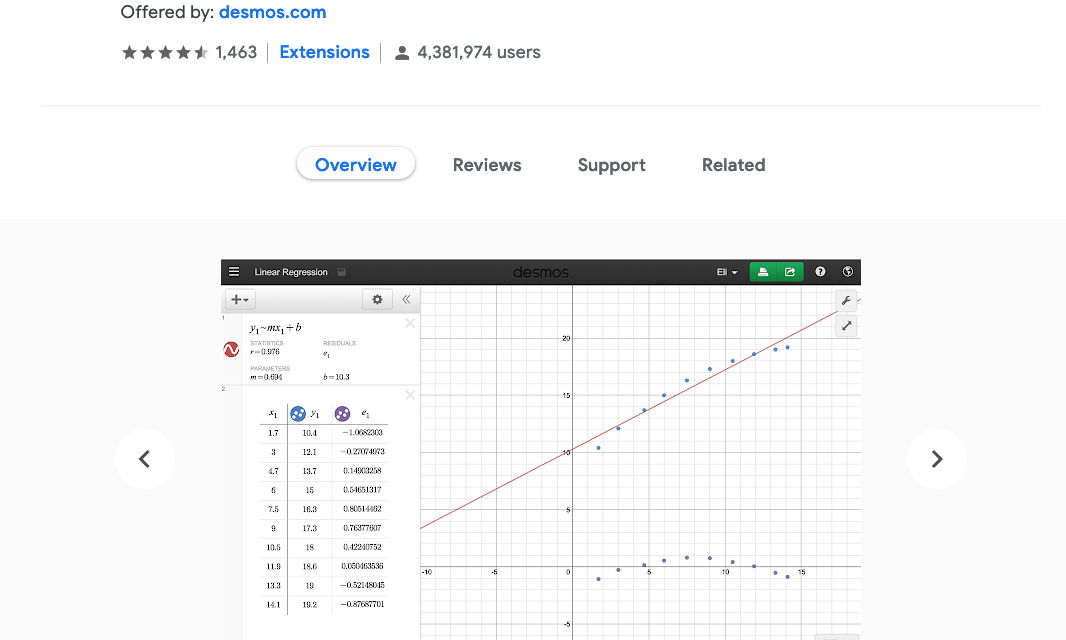Select table cell 13.3 in x1 column
This screenshot has width=1066, height=640.
pos(273,586)
